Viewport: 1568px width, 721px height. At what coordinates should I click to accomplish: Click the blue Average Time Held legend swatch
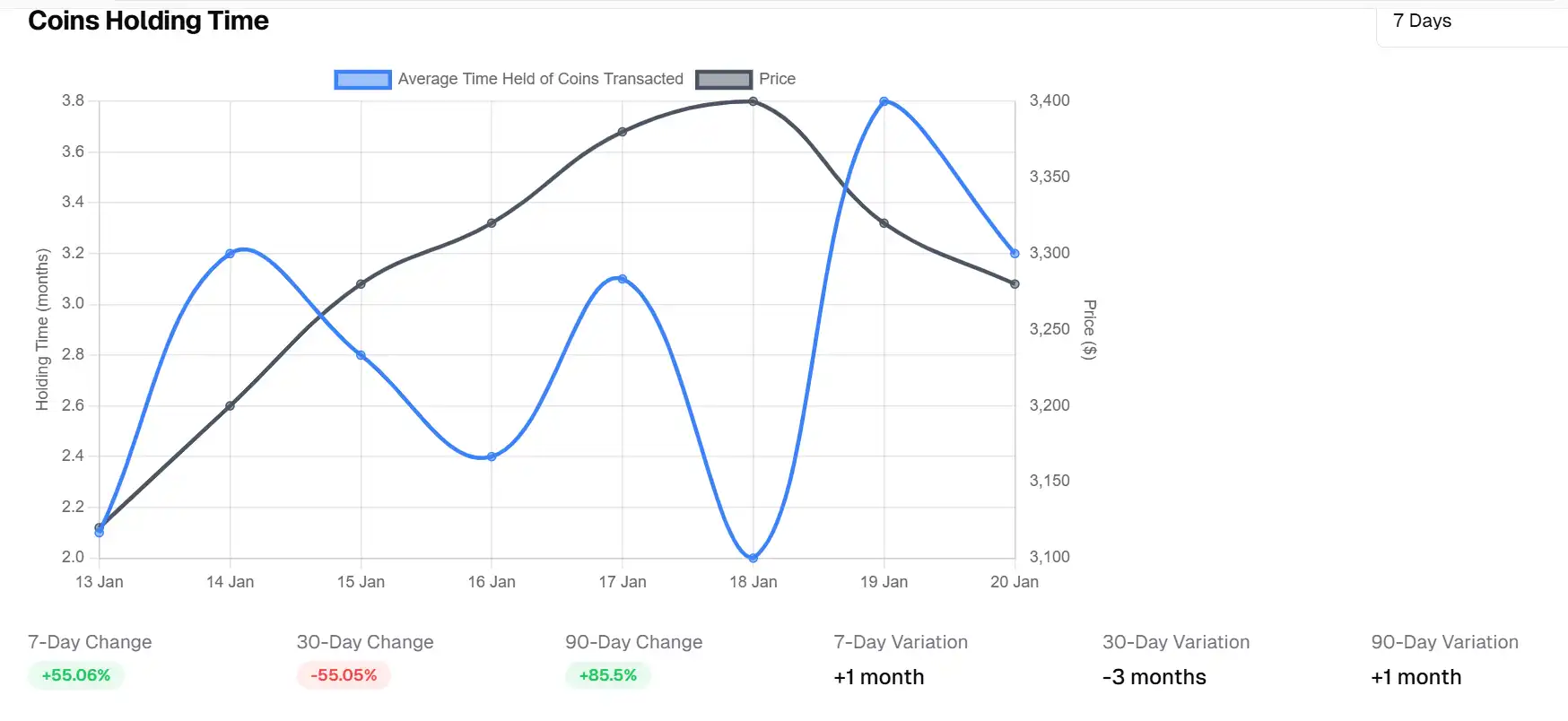point(362,80)
